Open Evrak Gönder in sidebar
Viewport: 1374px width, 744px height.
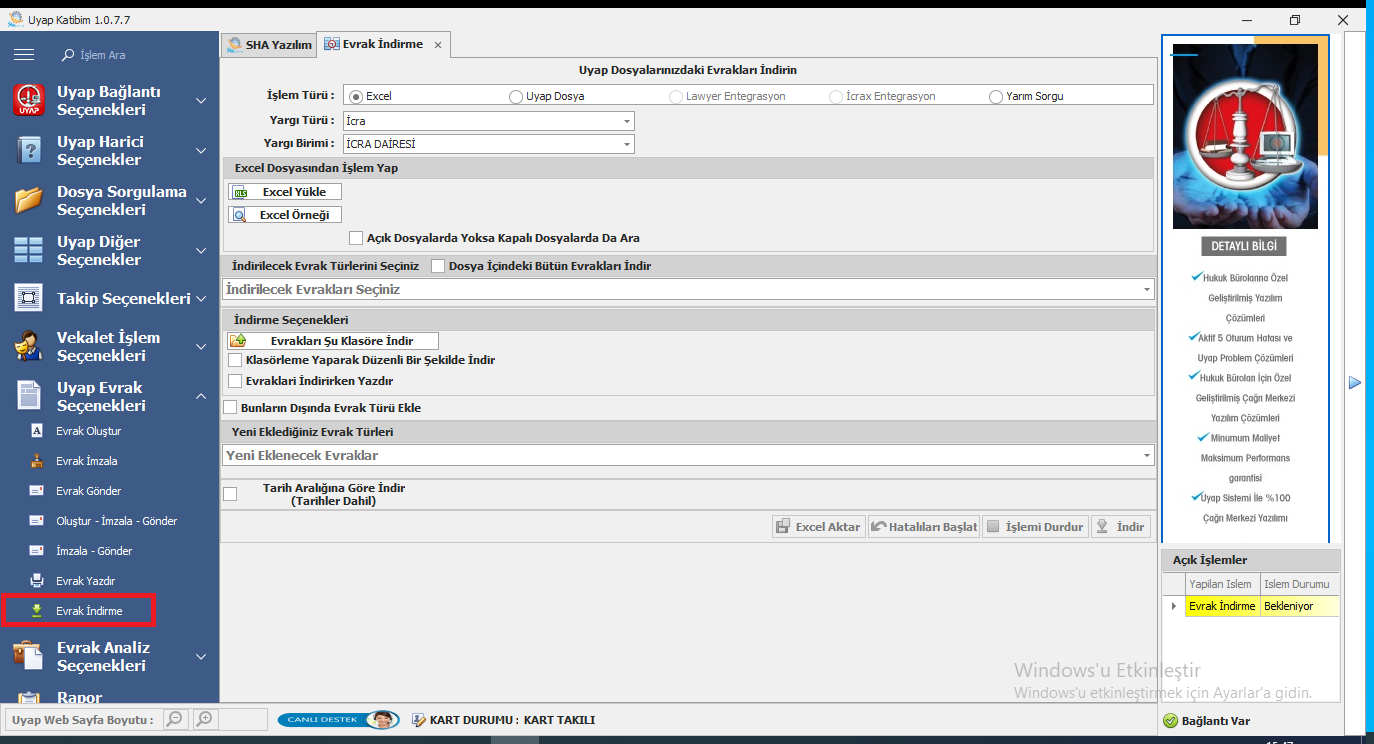[88, 491]
